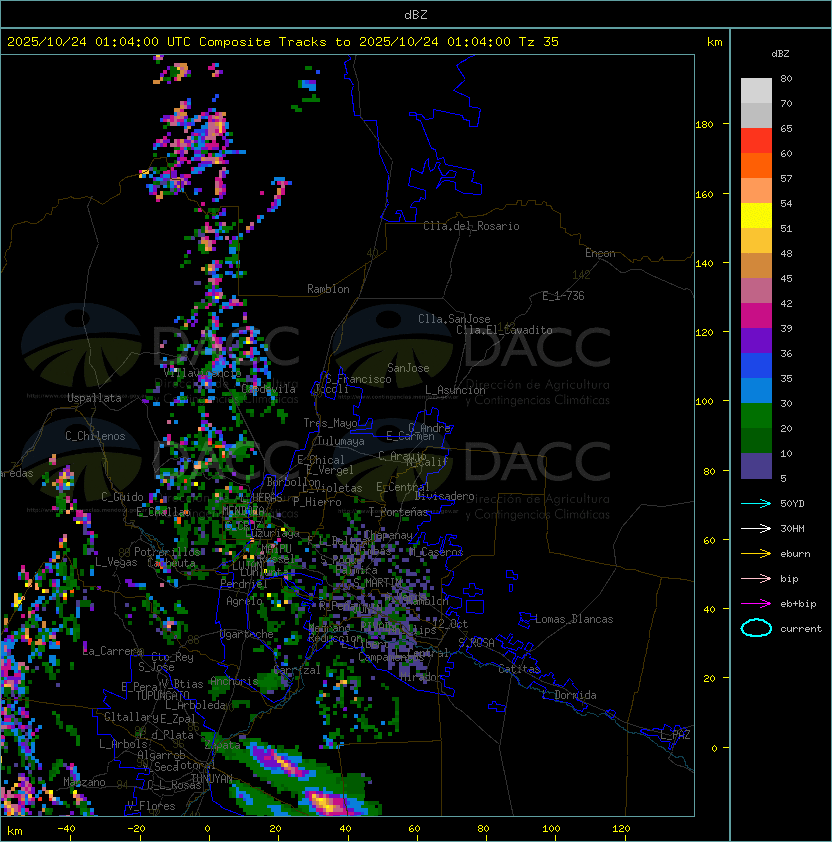832x842 pixels.
Task: Click the 'C_Guido' map label
Action: click(x=122, y=497)
